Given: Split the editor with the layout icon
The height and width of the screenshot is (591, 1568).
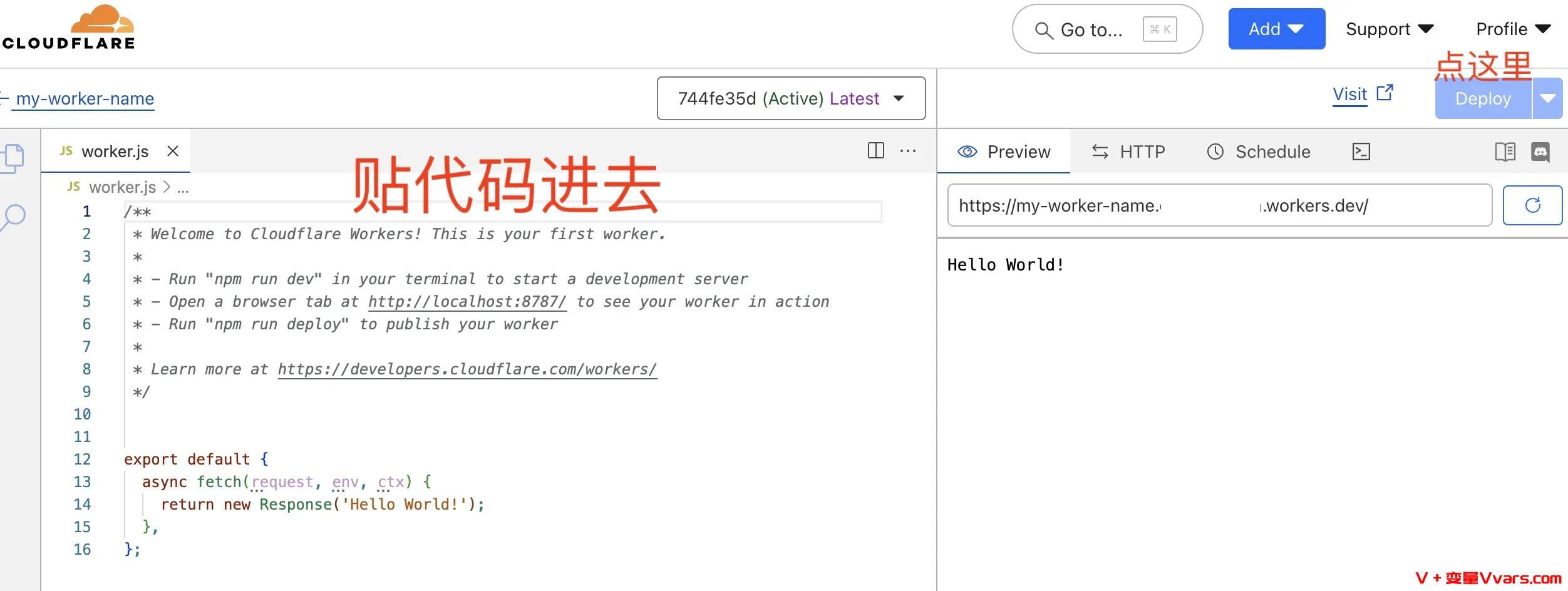Looking at the screenshot, I should (875, 150).
